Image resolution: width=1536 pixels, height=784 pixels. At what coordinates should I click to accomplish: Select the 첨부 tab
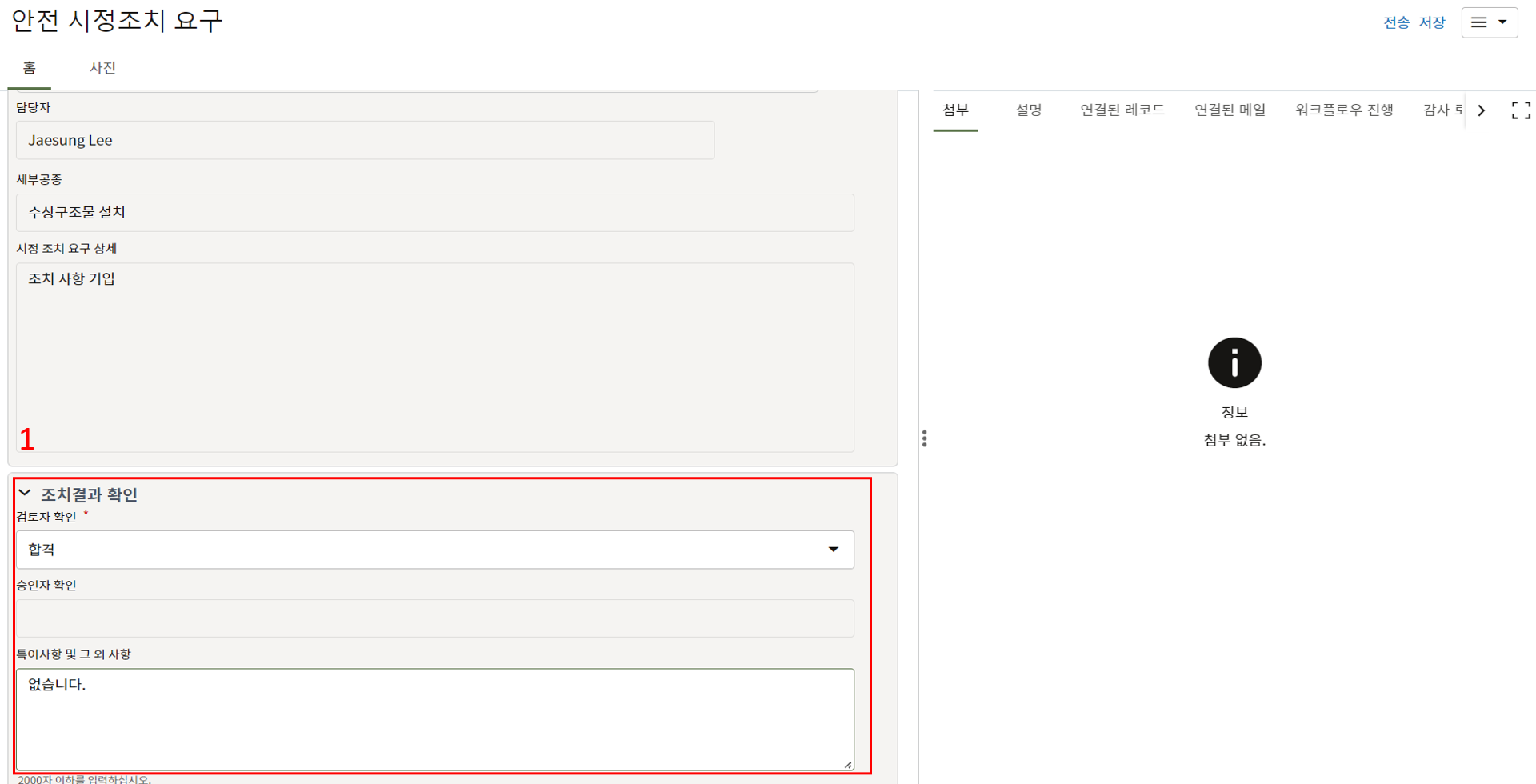955,110
